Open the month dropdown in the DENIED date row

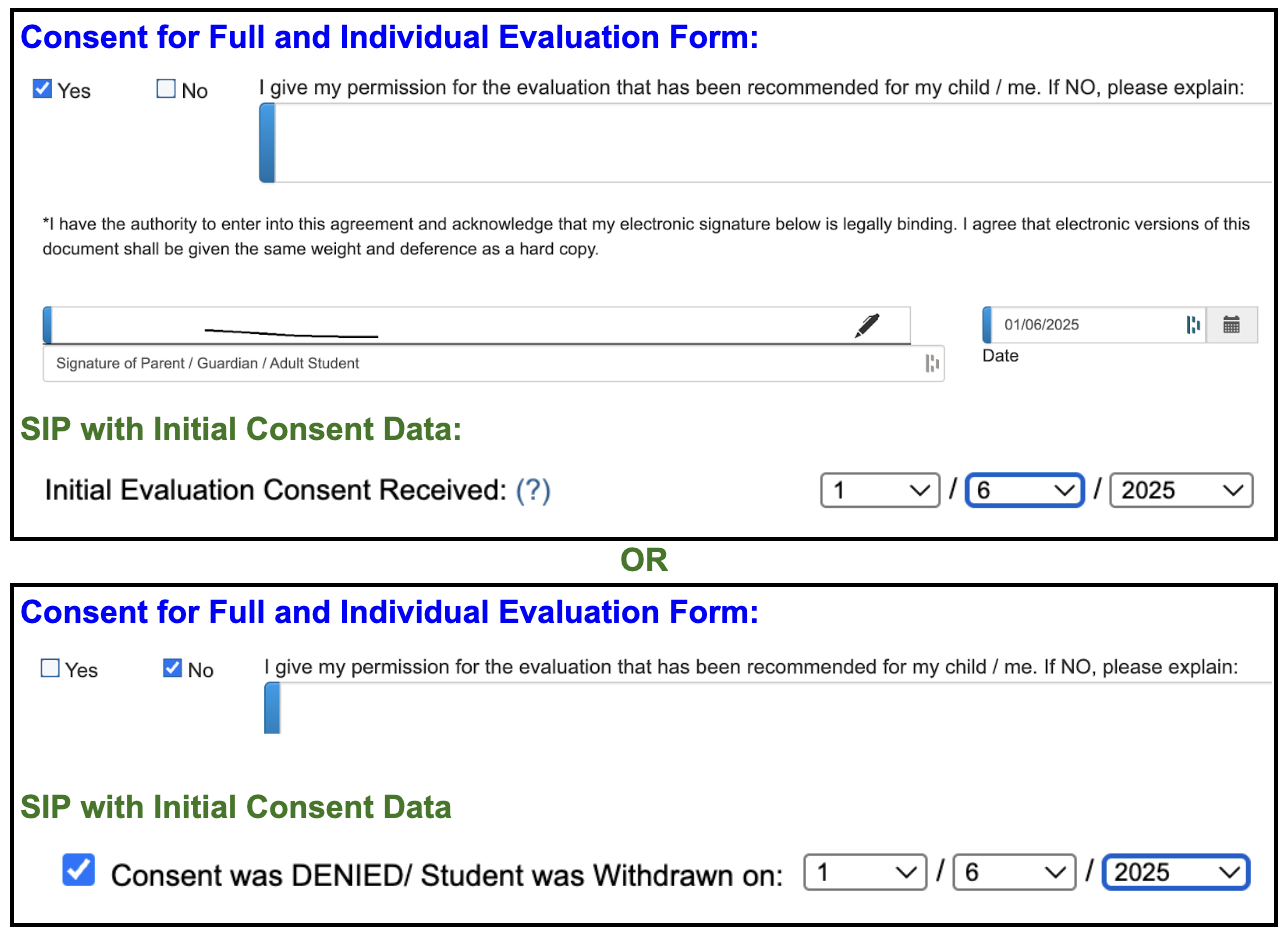coord(864,871)
